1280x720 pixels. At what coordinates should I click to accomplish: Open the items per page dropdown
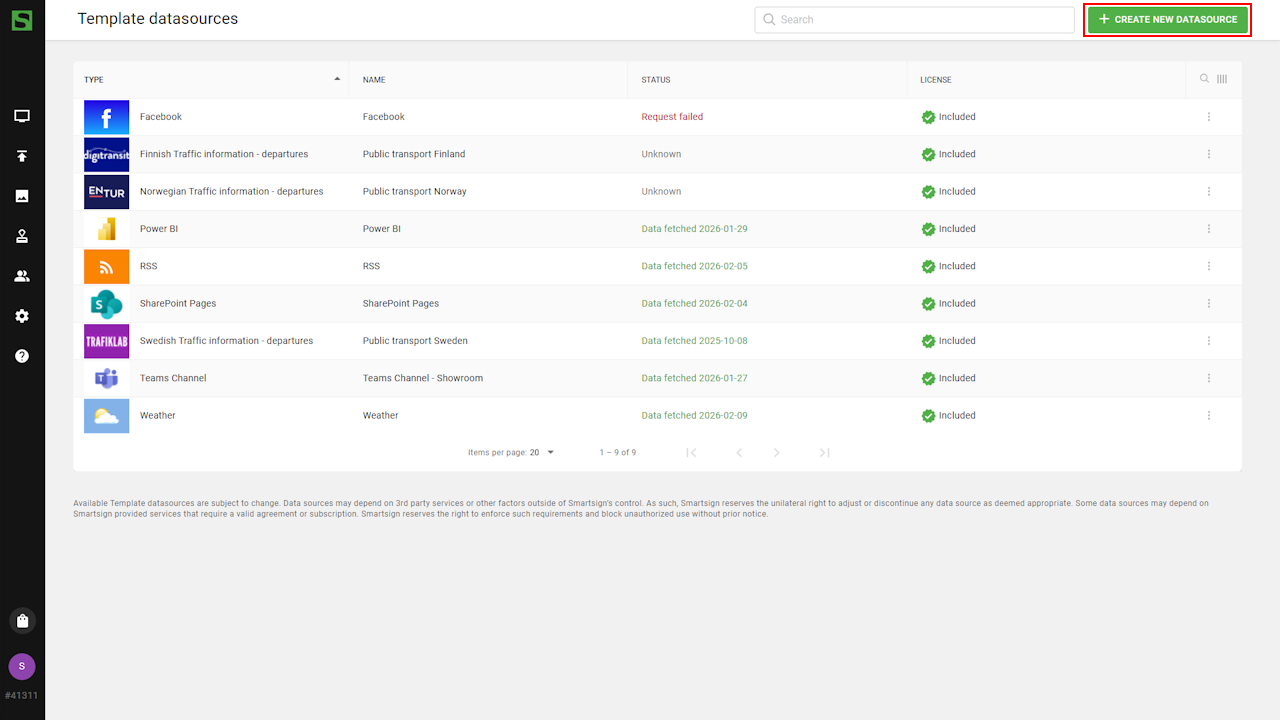542,453
